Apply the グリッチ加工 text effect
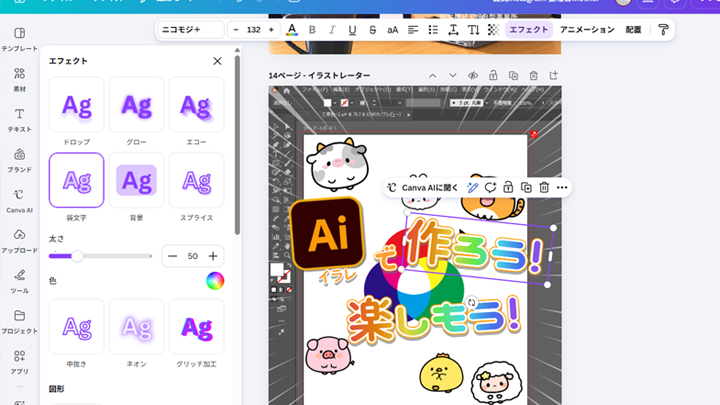The height and width of the screenshot is (405, 720). (197, 326)
